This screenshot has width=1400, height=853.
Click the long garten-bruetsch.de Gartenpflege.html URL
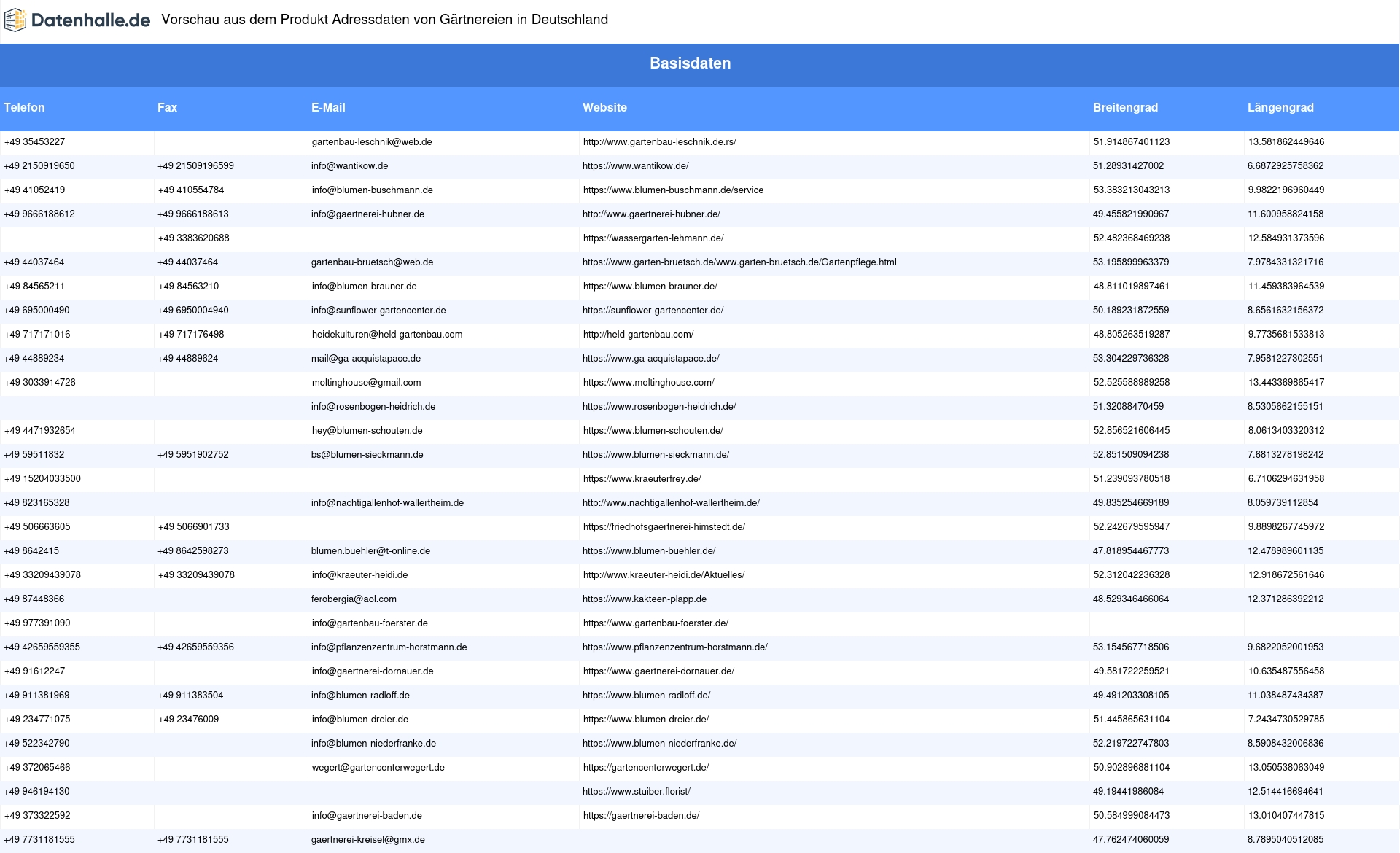pyautogui.click(x=739, y=262)
